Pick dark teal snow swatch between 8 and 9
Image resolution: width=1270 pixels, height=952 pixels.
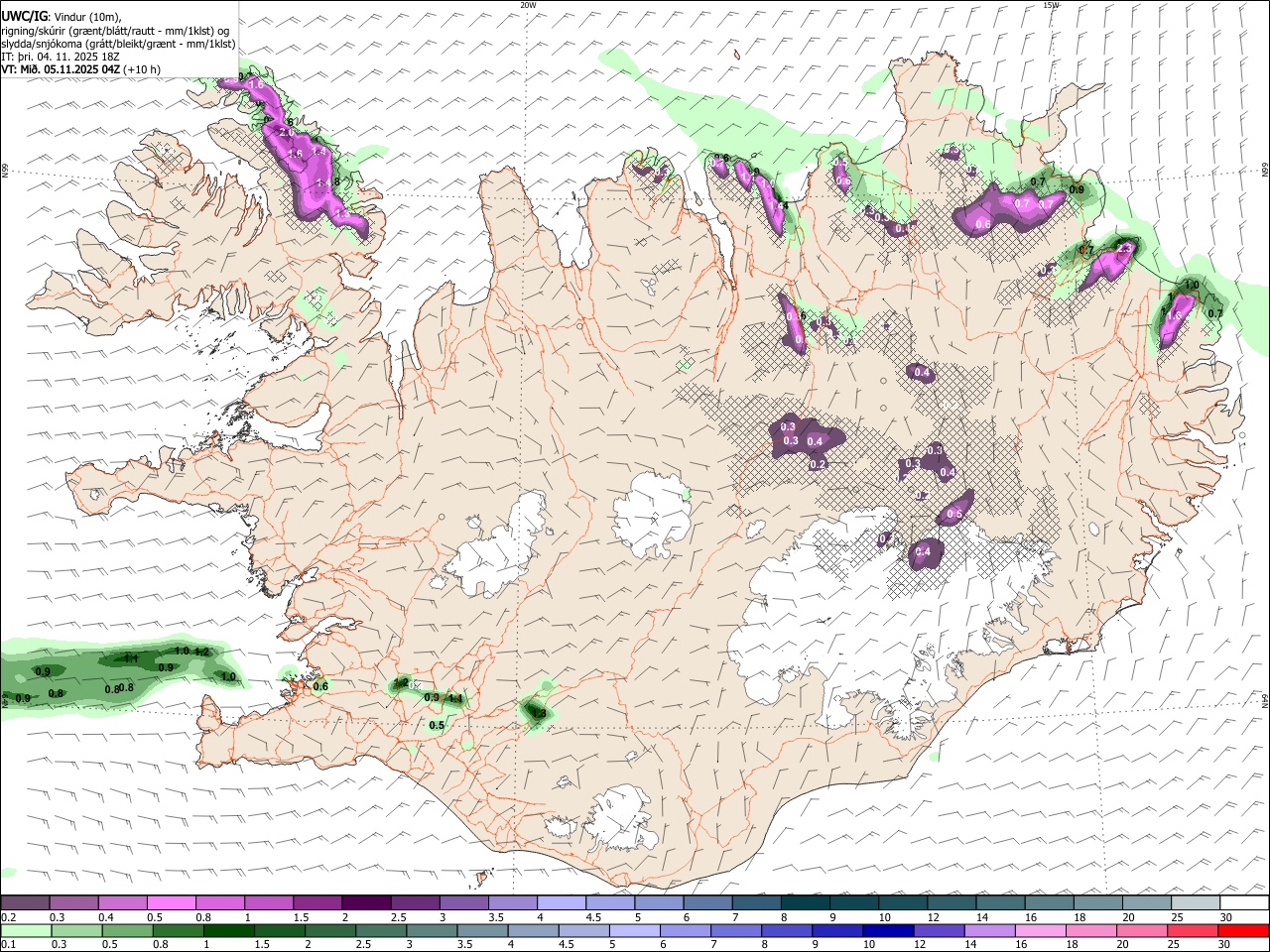point(804,902)
